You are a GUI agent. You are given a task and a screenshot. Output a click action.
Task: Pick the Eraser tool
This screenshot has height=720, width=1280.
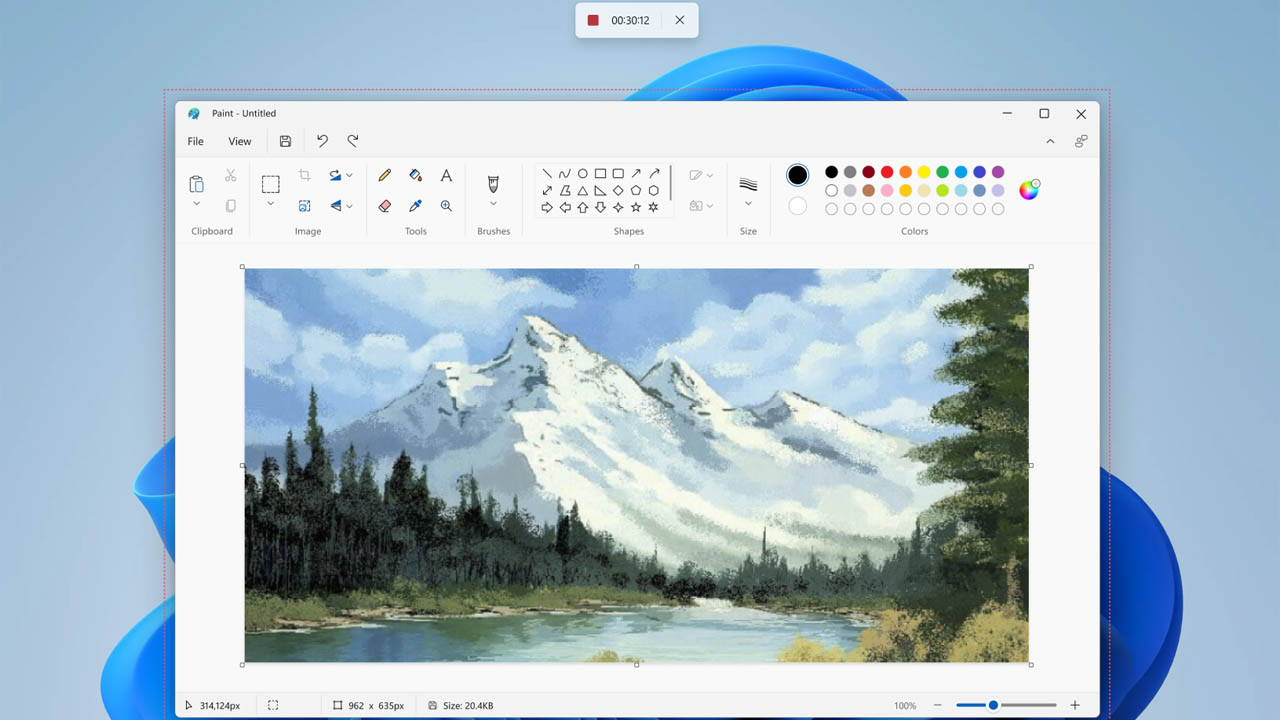point(384,206)
